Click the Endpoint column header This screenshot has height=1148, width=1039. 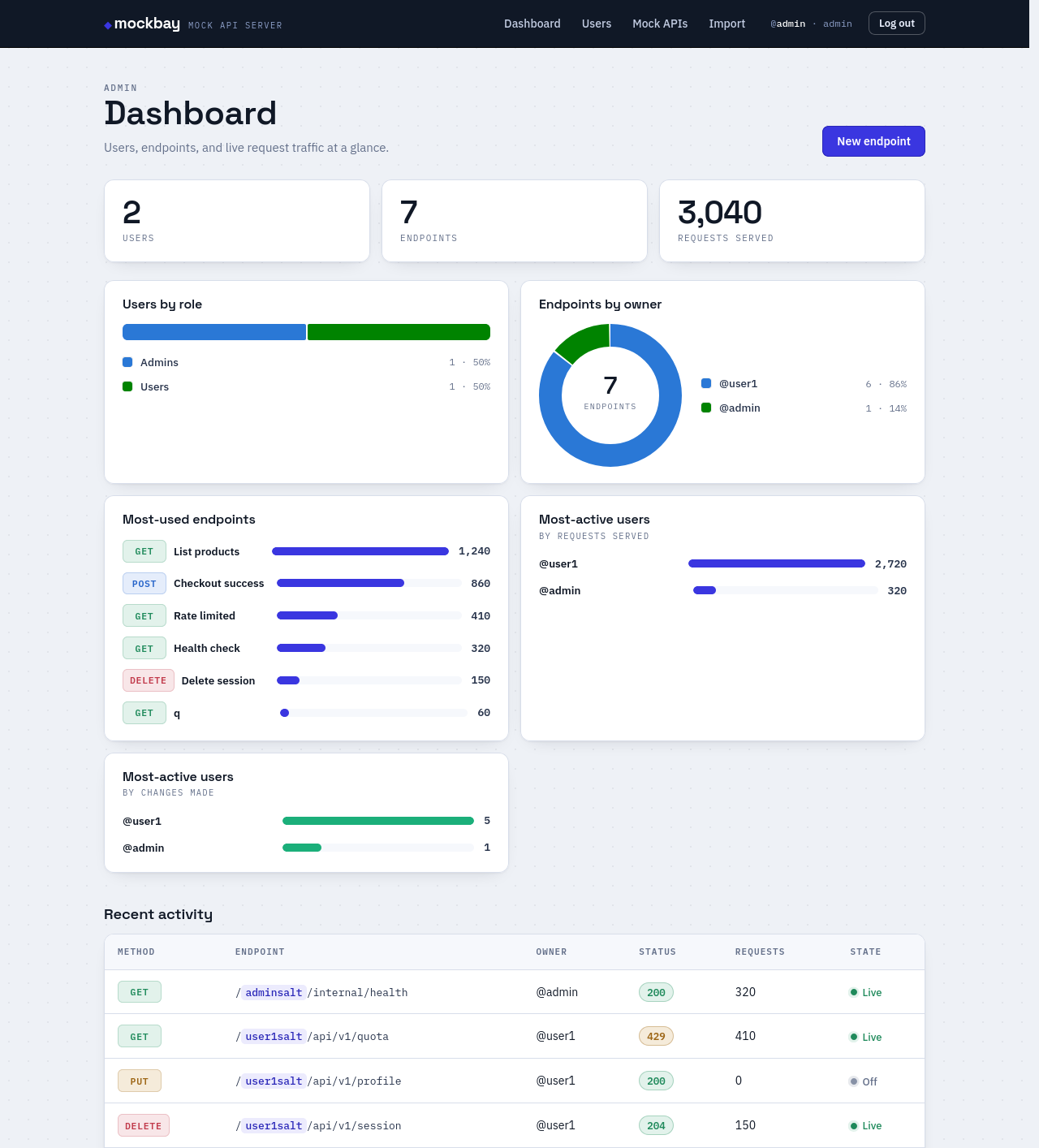(260, 952)
